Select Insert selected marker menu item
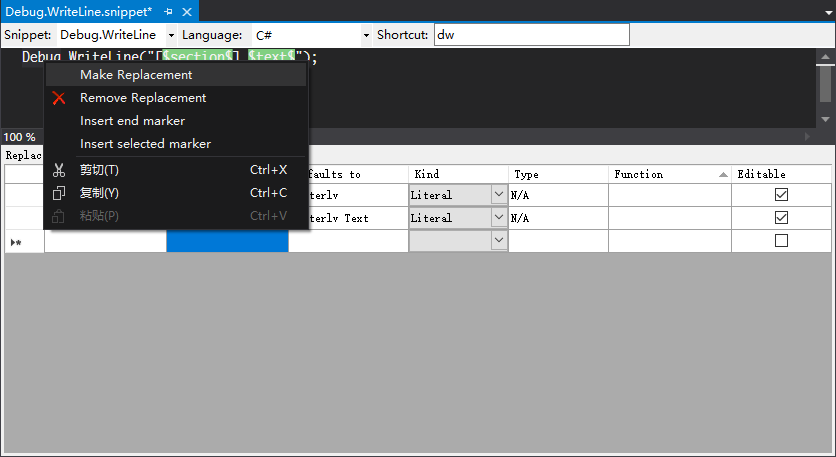The width and height of the screenshot is (836, 457). [x=145, y=144]
